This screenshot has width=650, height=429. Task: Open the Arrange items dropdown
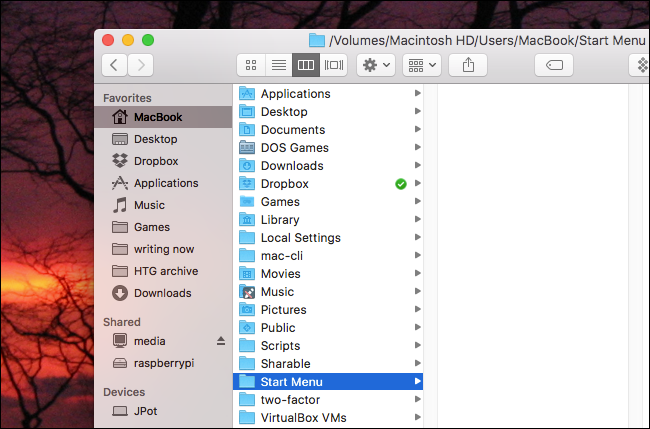click(x=422, y=65)
